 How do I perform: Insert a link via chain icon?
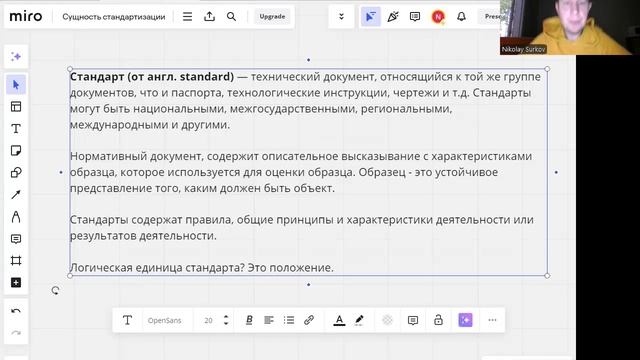tap(309, 320)
